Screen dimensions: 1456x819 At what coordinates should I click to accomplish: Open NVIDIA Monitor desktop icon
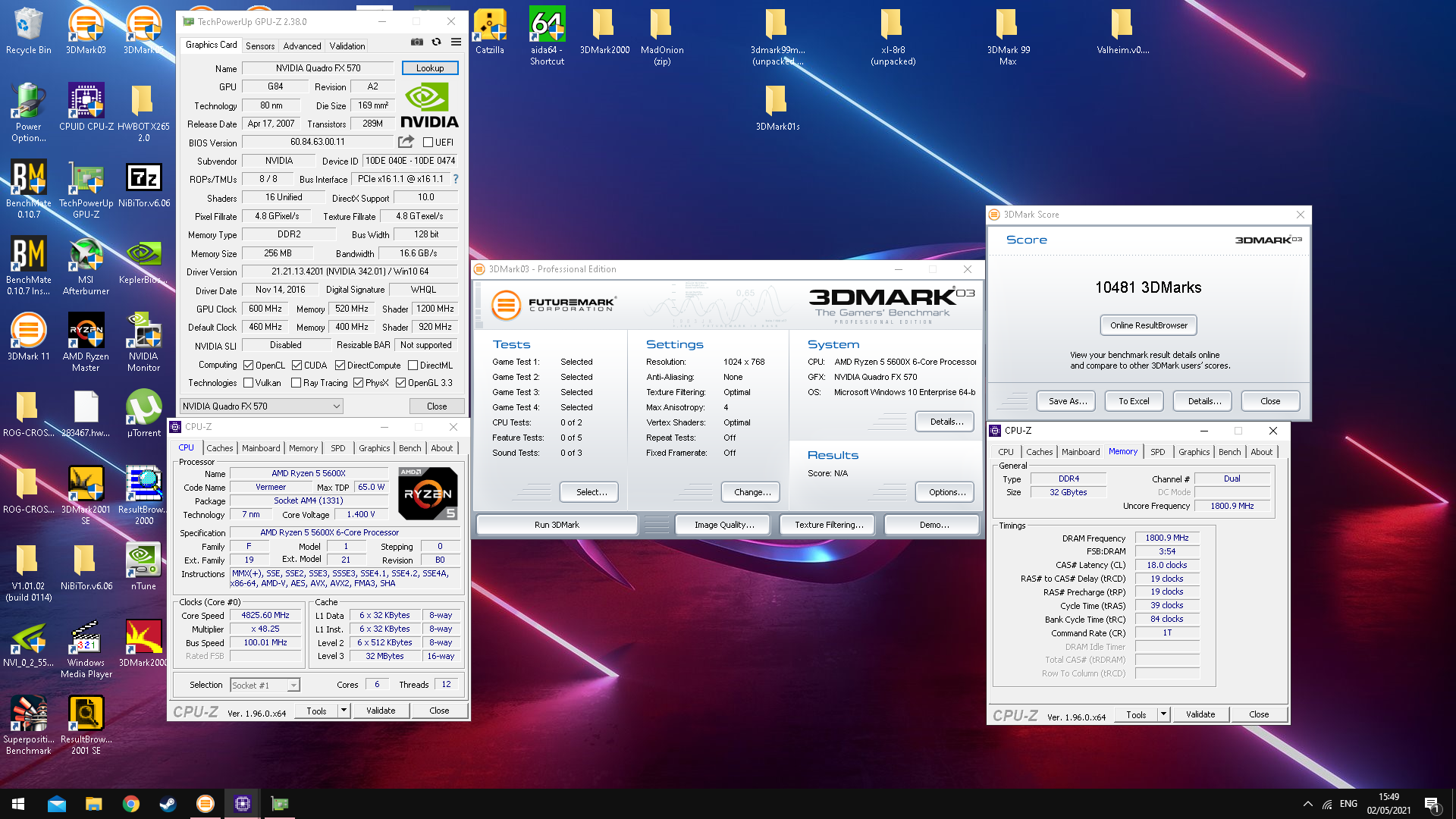(x=143, y=343)
